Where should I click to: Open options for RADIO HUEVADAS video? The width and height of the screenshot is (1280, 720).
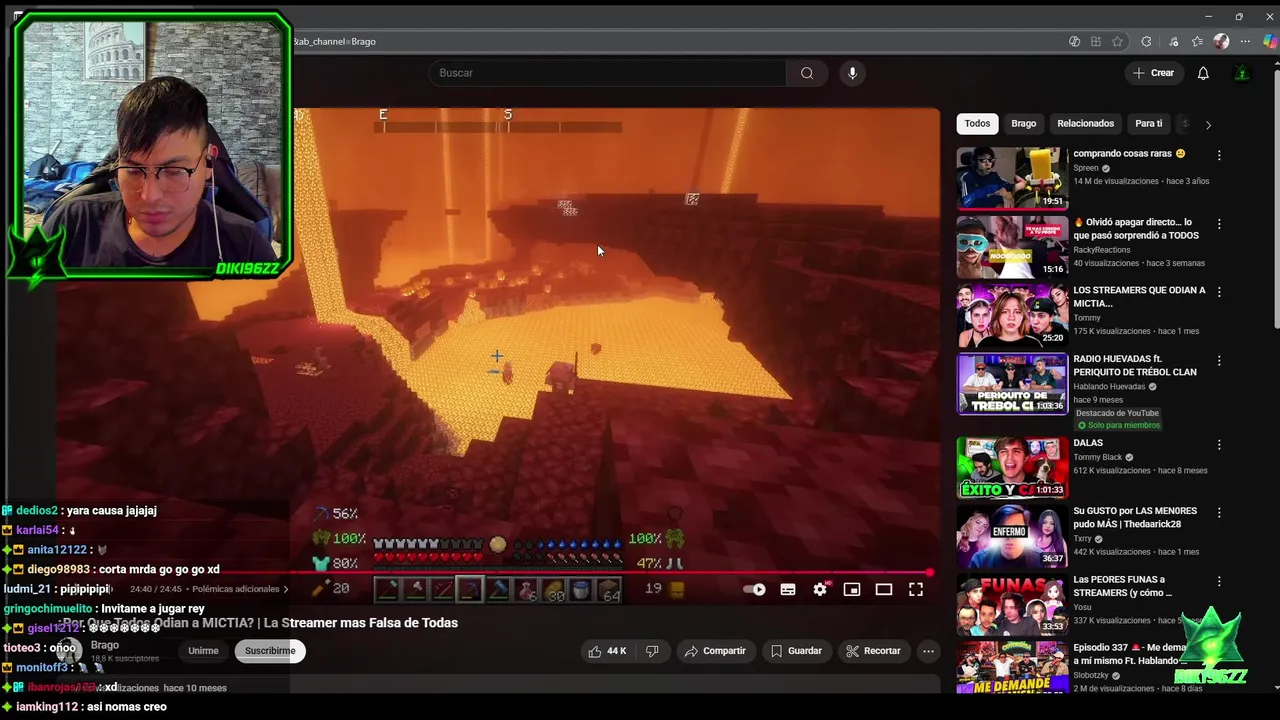point(1219,360)
